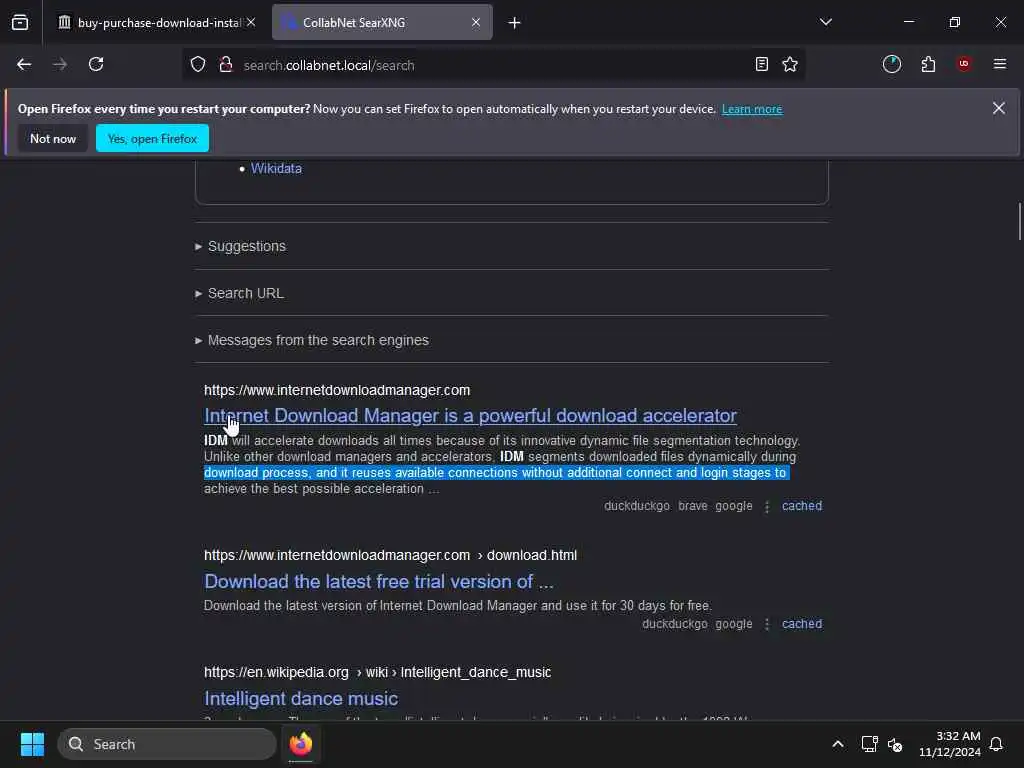
Task: Open the Learn more link
Action: pos(752,109)
